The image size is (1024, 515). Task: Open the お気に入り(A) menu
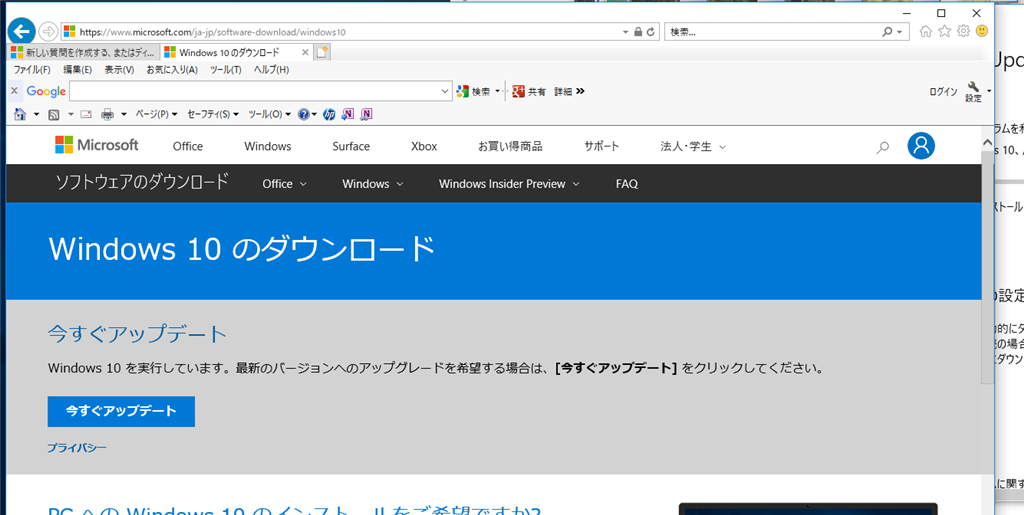pyautogui.click(x=172, y=70)
